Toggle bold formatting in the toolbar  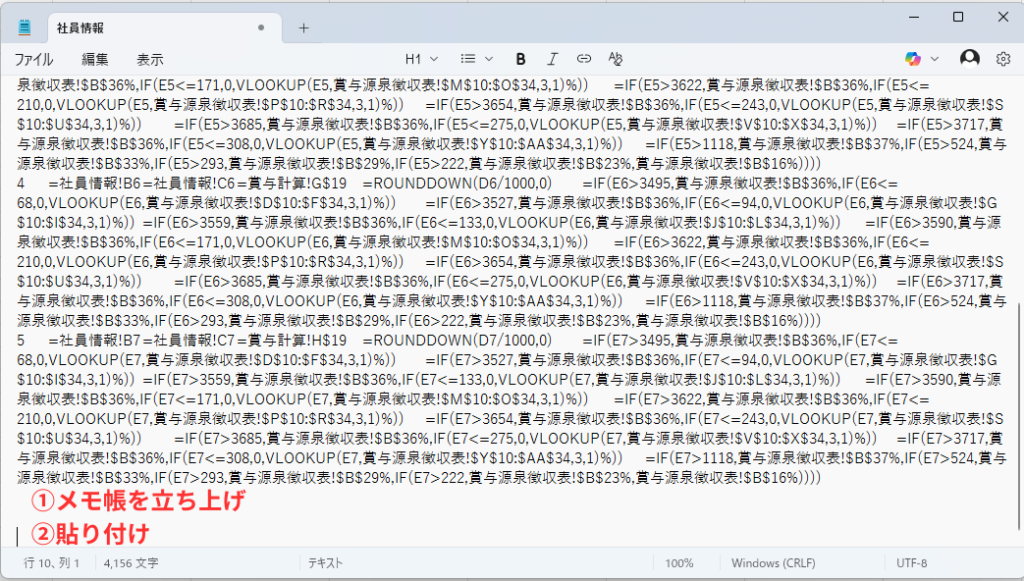coord(520,59)
